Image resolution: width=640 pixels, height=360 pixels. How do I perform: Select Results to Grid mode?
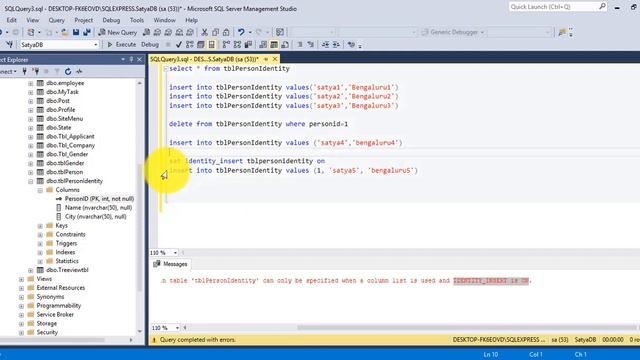click(274, 44)
